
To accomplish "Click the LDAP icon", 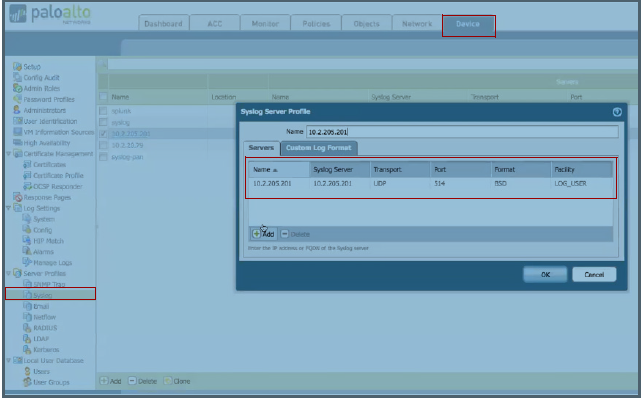I will coord(27,338).
